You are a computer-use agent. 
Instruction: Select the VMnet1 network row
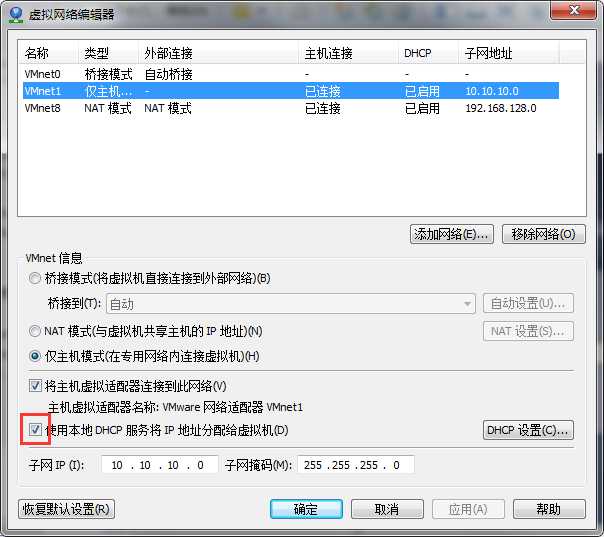click(291, 91)
